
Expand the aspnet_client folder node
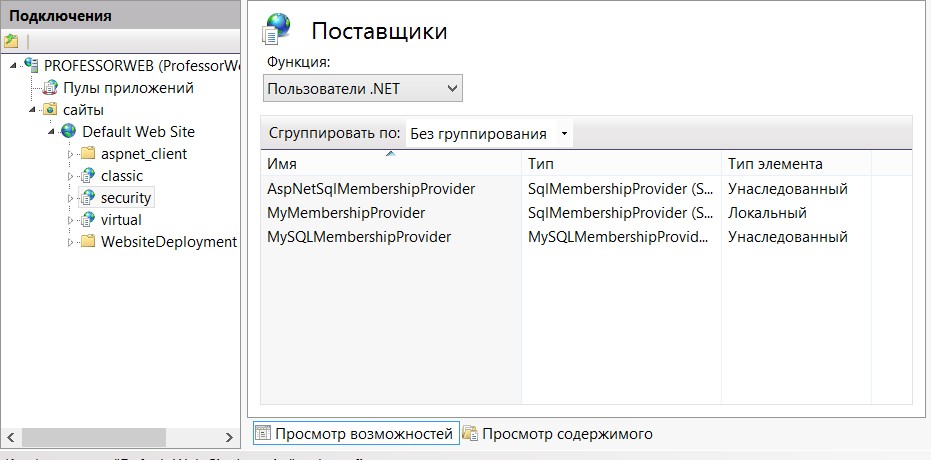[71, 154]
